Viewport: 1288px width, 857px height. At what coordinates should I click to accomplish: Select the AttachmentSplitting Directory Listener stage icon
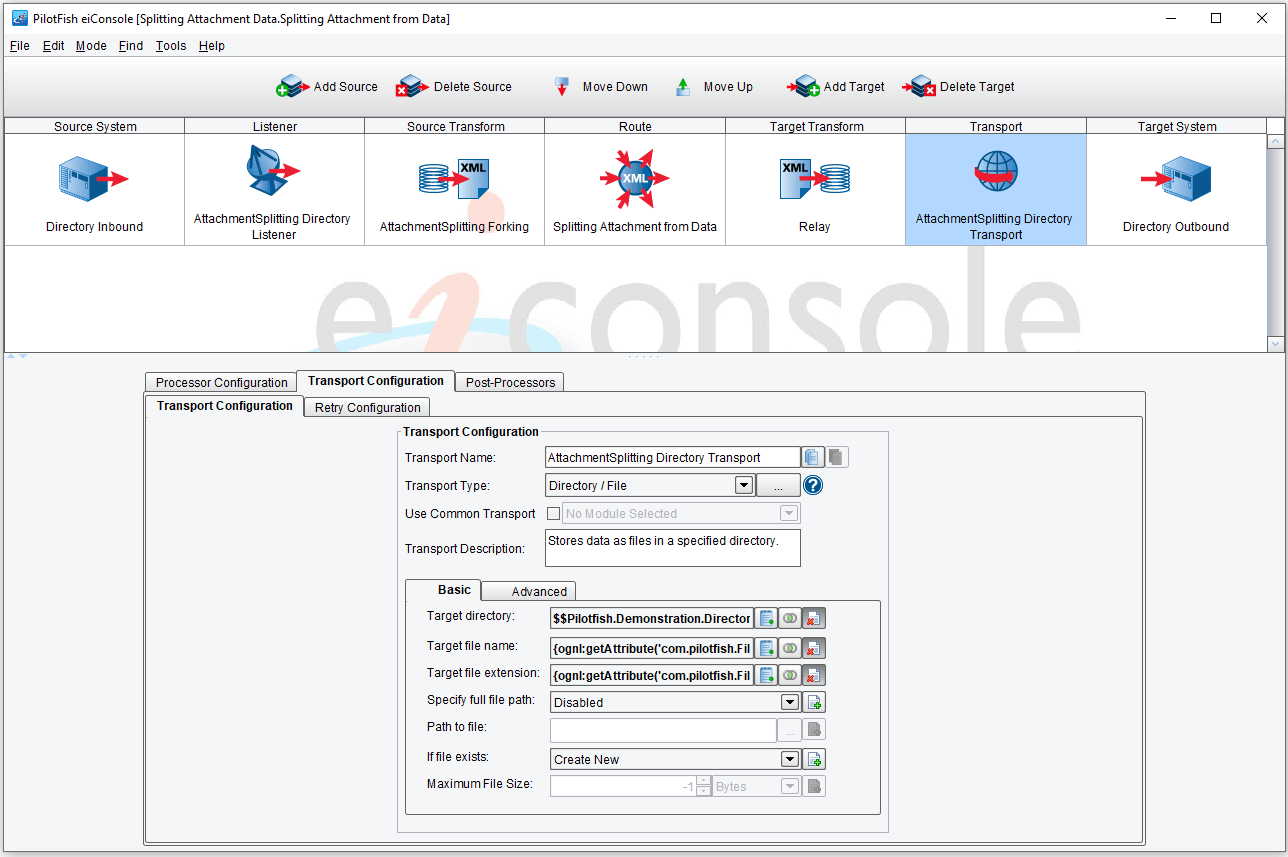272,172
